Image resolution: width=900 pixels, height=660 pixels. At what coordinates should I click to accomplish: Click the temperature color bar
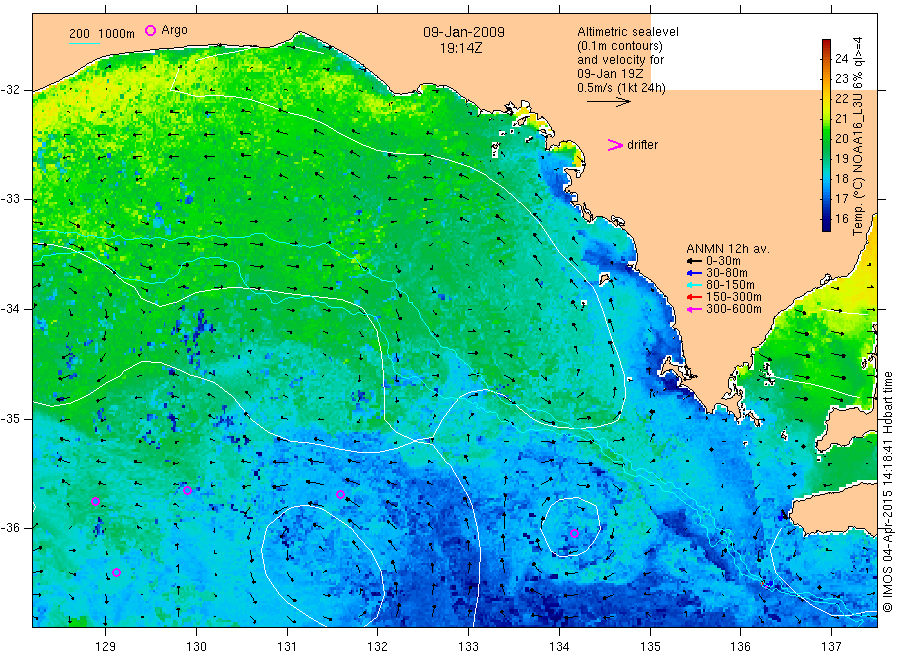(x=826, y=135)
